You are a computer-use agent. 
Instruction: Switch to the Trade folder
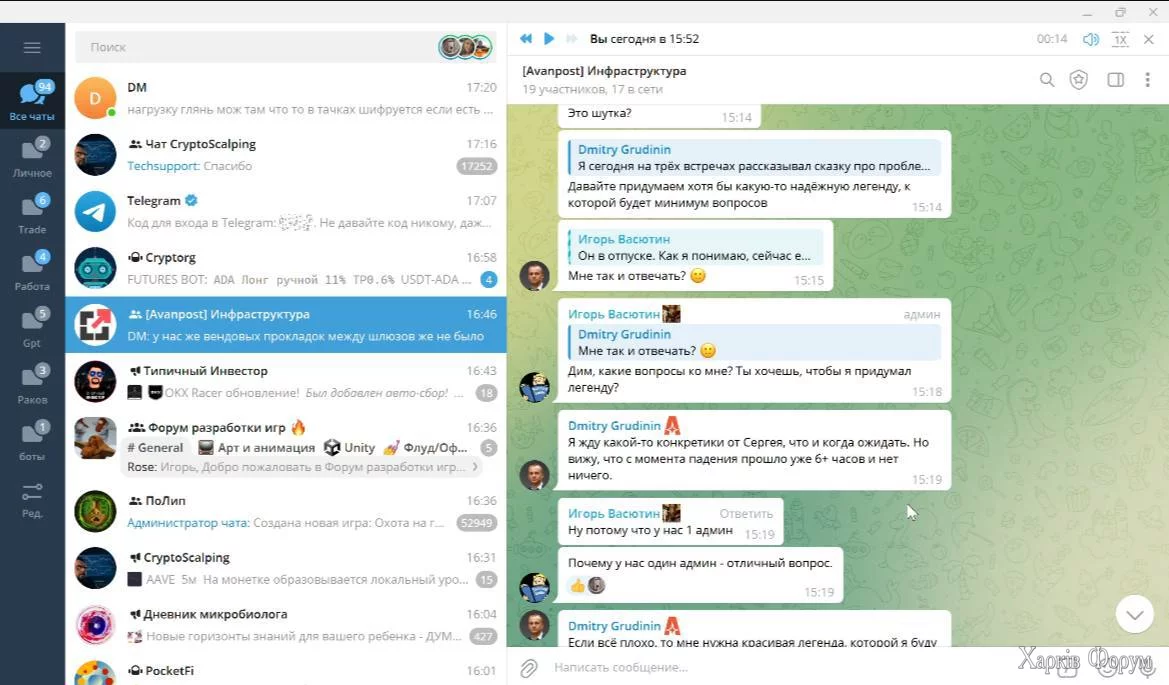tap(32, 215)
